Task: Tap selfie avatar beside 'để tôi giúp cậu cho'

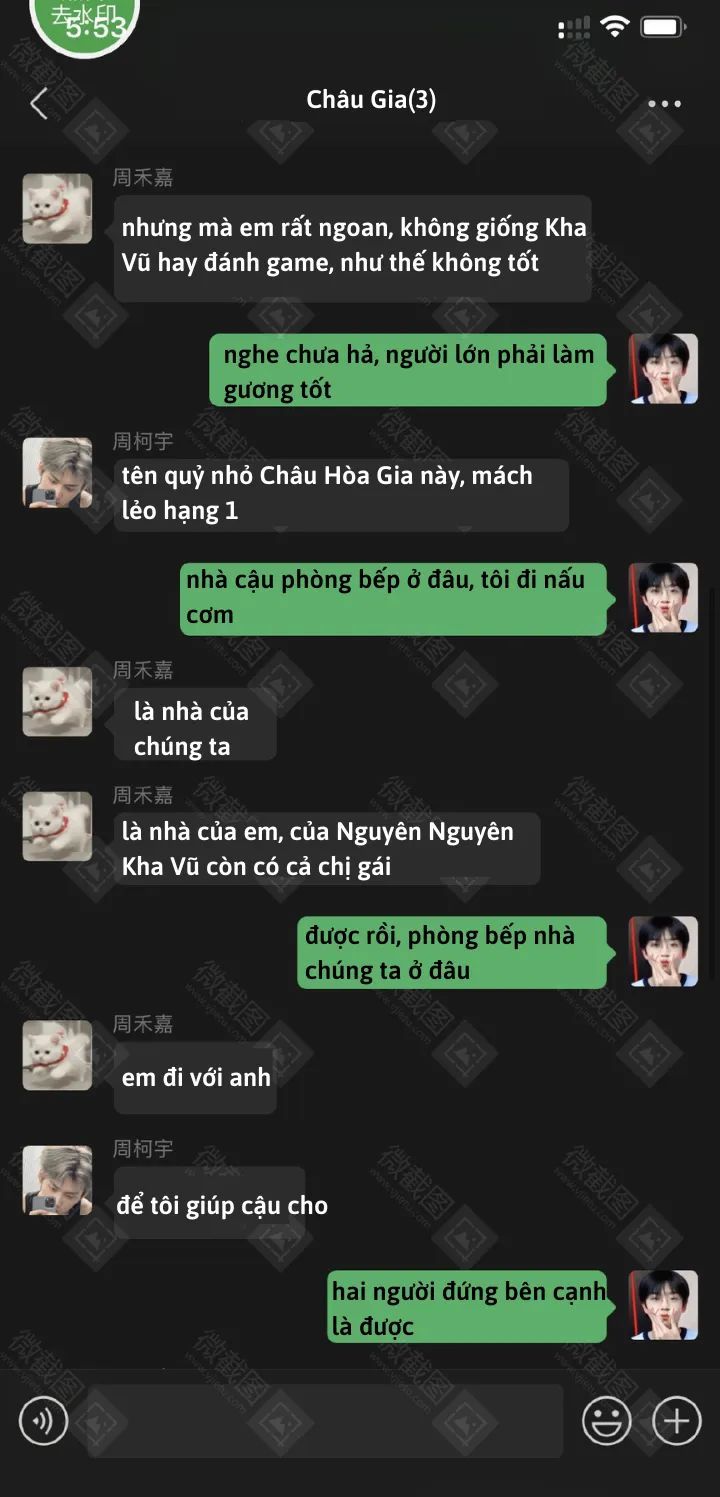Action: click(57, 1180)
